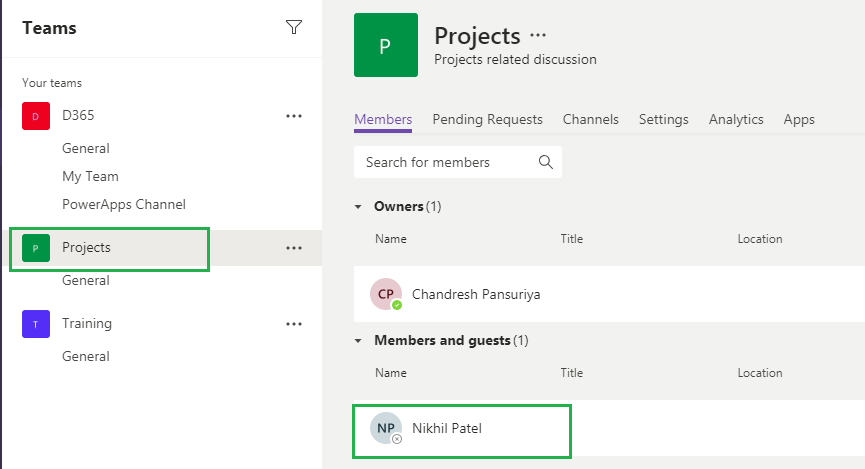Viewport: 865px width, 469px height.
Task: Switch to the Channels tab
Action: tap(590, 119)
